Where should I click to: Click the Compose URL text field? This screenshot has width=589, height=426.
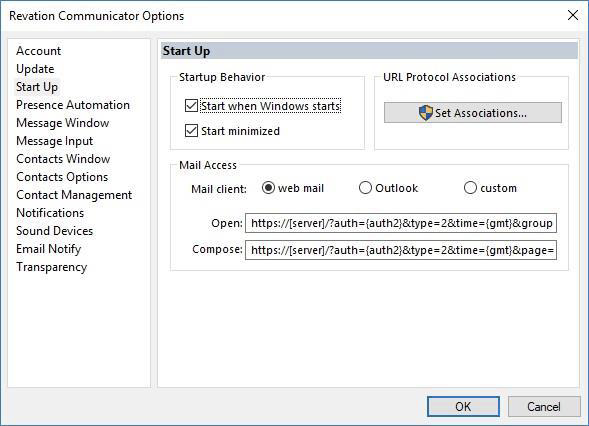(x=401, y=250)
